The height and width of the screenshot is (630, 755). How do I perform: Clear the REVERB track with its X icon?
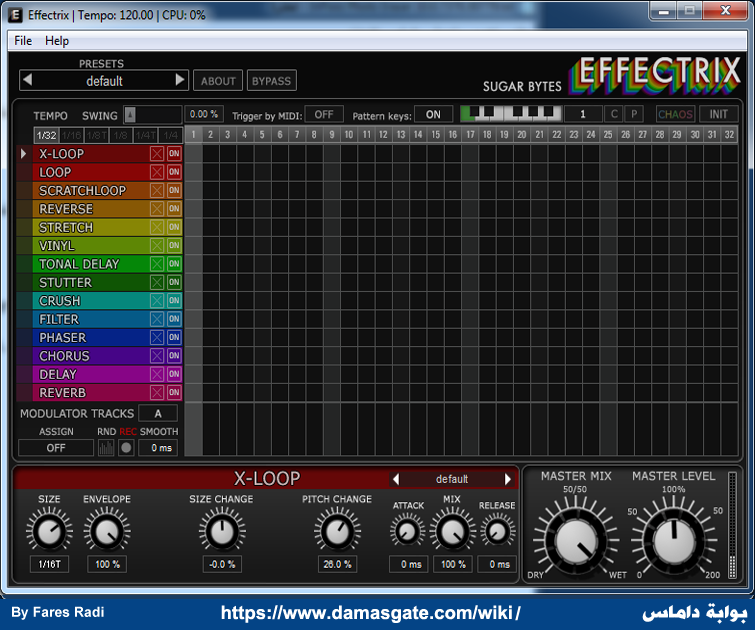157,393
